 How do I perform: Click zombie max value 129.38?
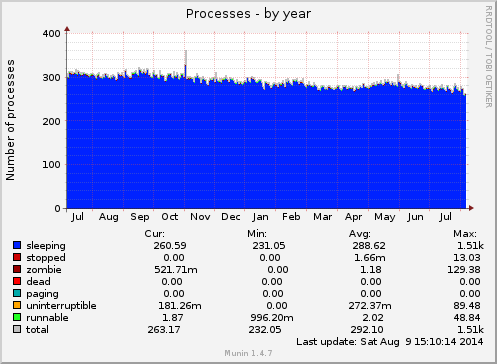pos(464,270)
